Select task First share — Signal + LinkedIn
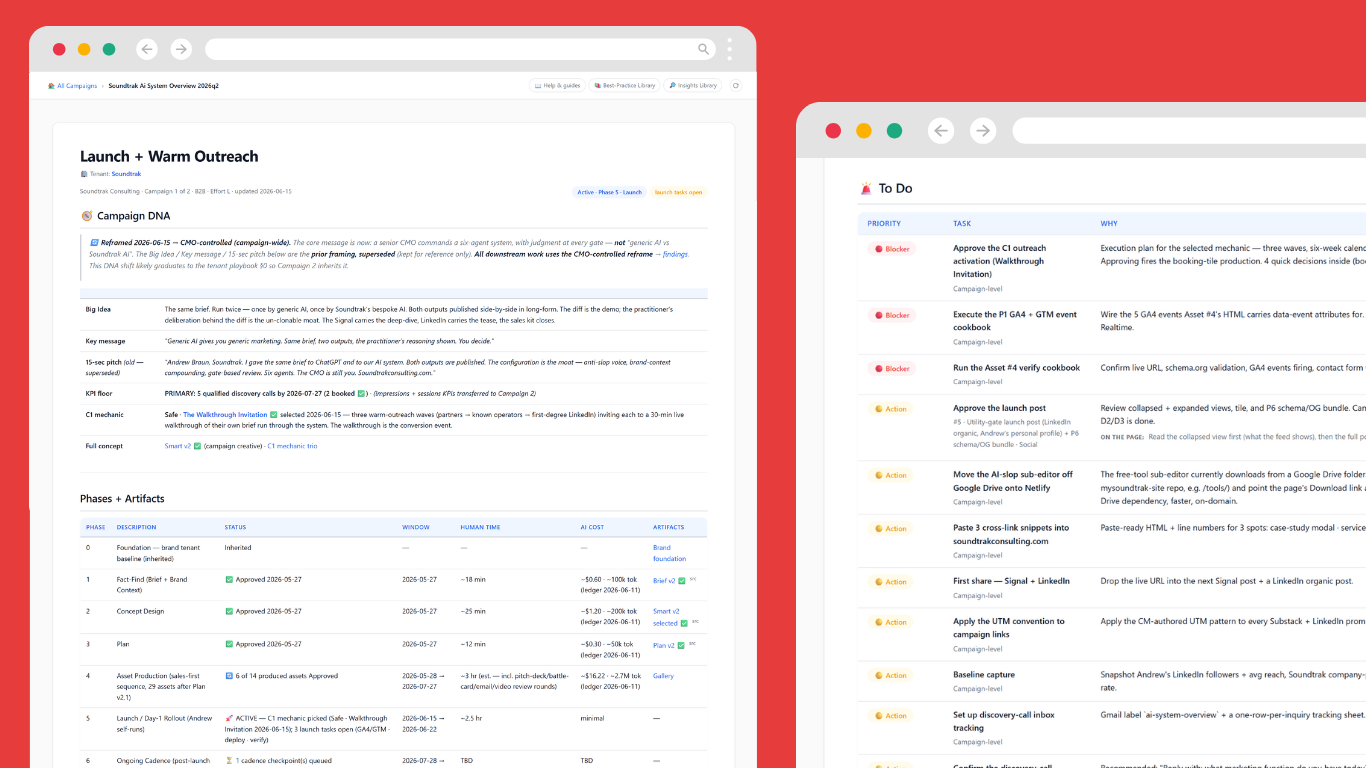Screen dimensions: 1366x768 pyautogui.click(x=1011, y=581)
